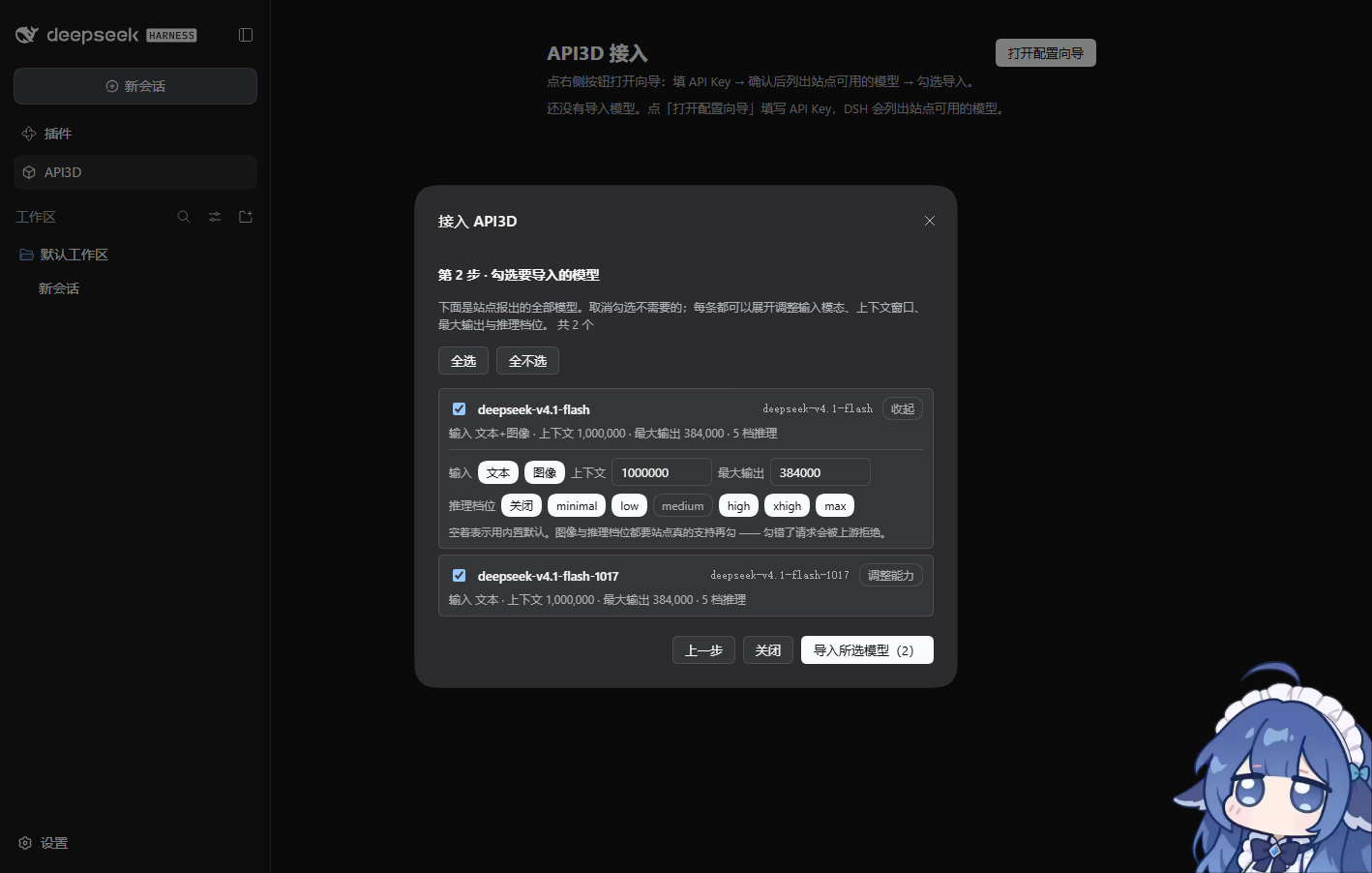Screen dimensions: 1372x873
Task: Click the 关闭 button in dialog footer
Action: pos(768,650)
